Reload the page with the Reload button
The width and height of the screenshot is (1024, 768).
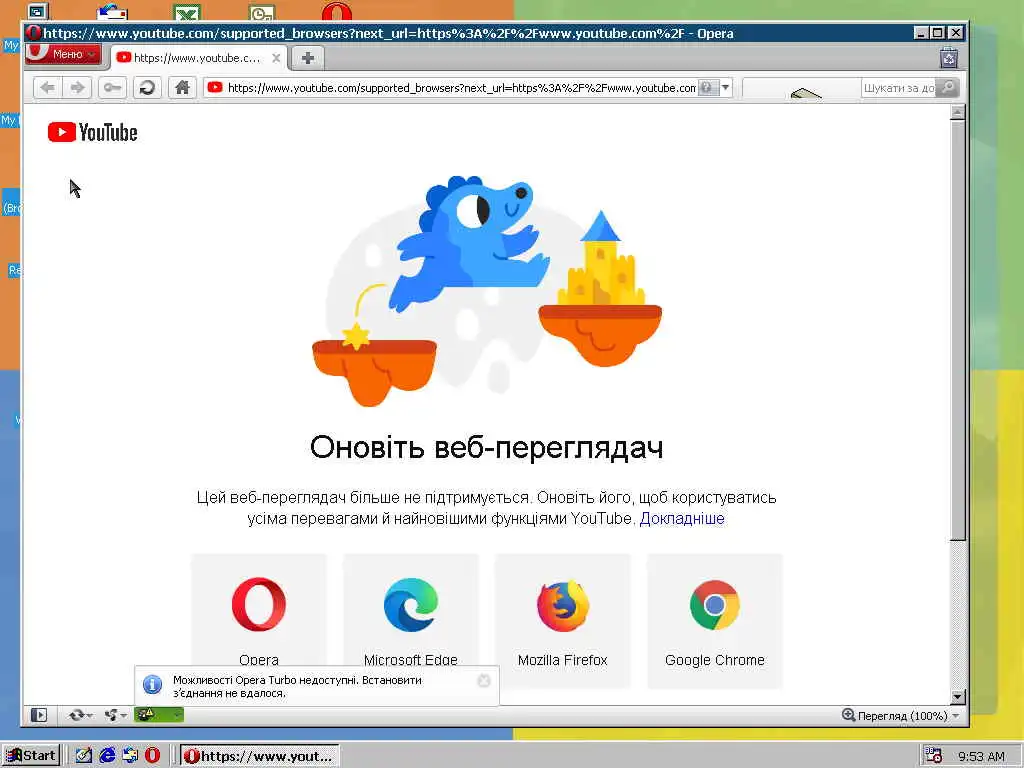tap(147, 88)
